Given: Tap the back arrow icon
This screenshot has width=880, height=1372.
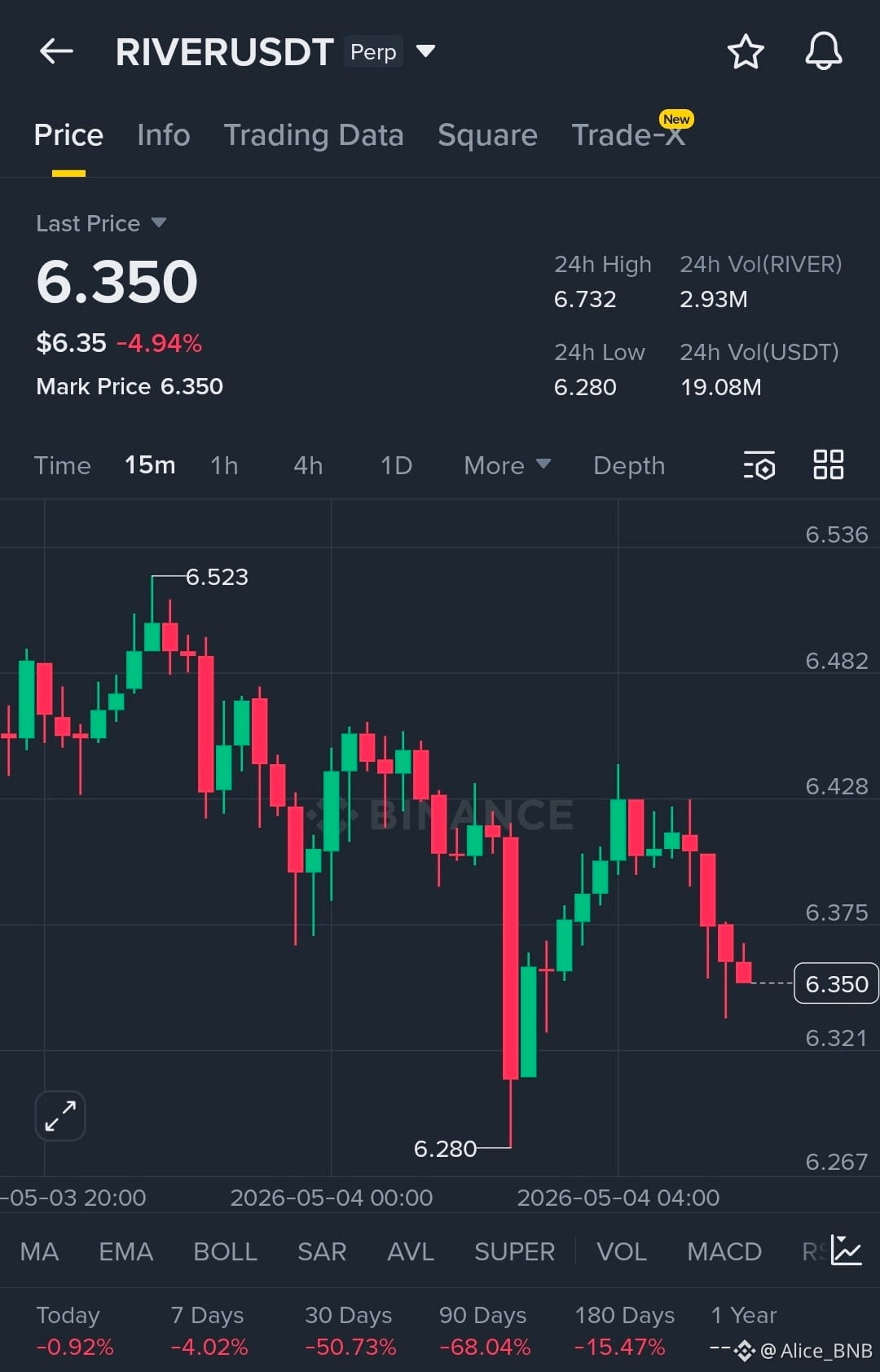Looking at the screenshot, I should [56, 51].
